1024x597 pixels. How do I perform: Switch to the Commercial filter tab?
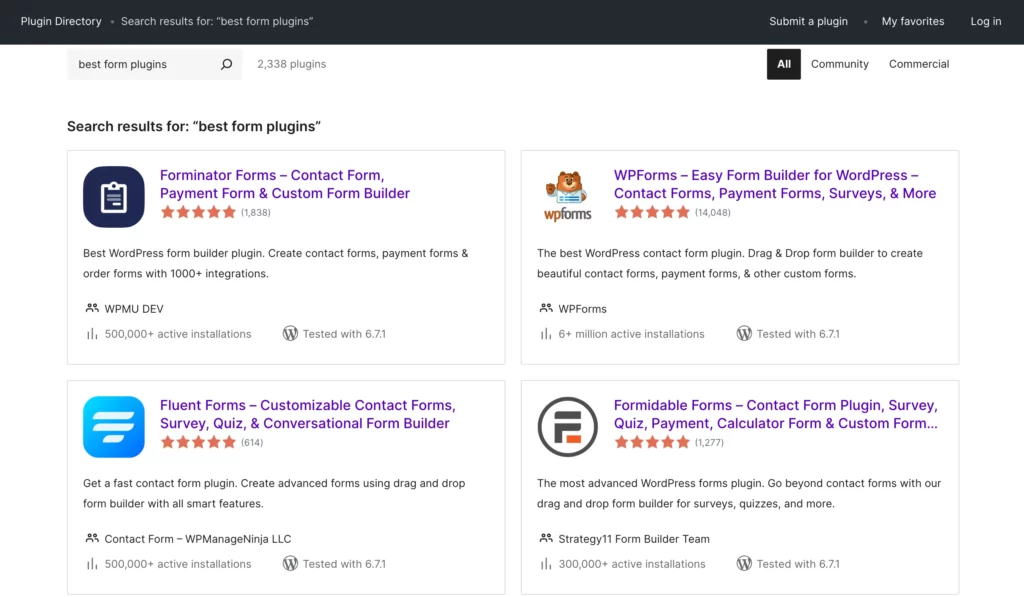coord(919,64)
